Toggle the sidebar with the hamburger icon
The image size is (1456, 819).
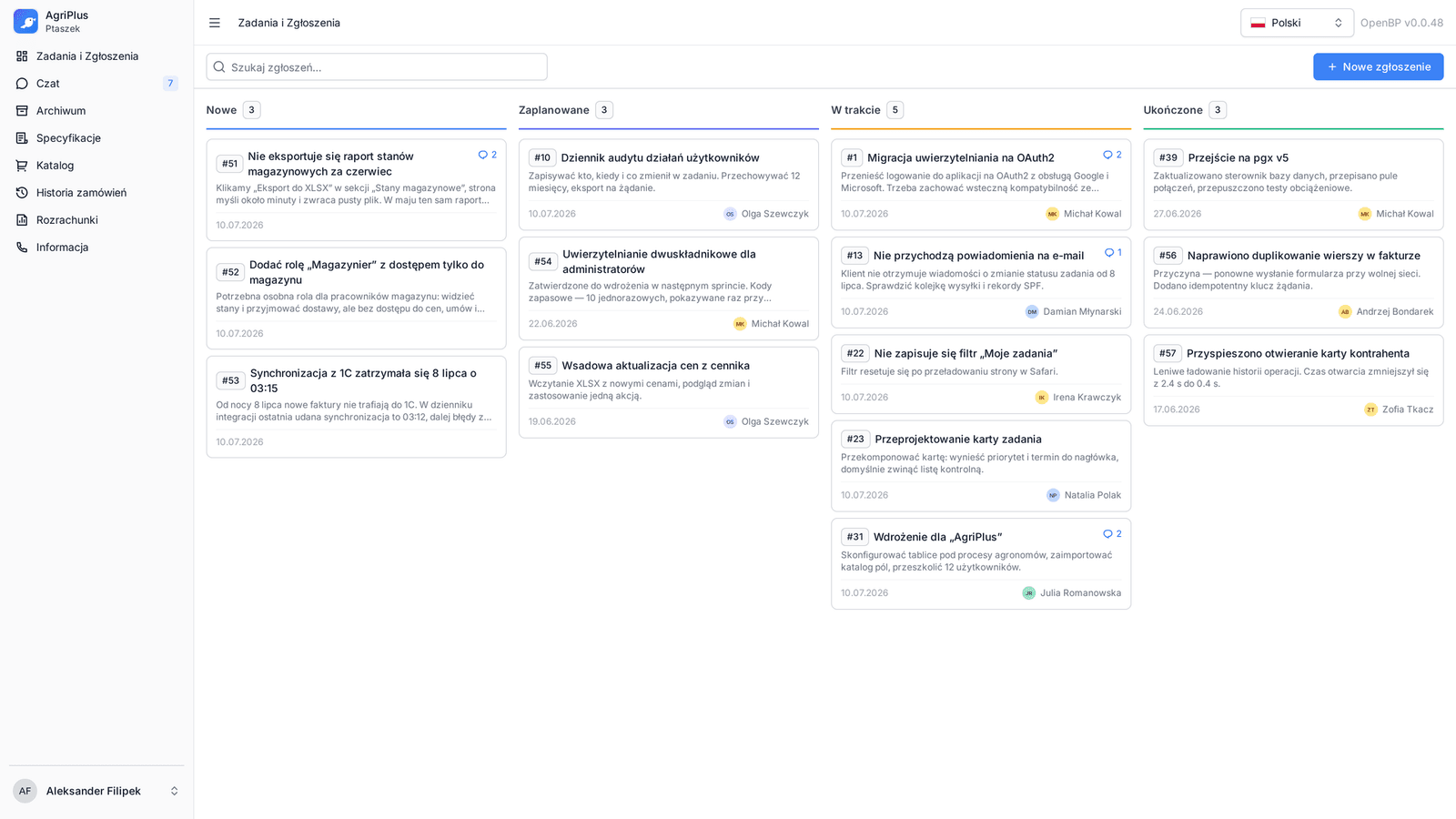tap(215, 23)
